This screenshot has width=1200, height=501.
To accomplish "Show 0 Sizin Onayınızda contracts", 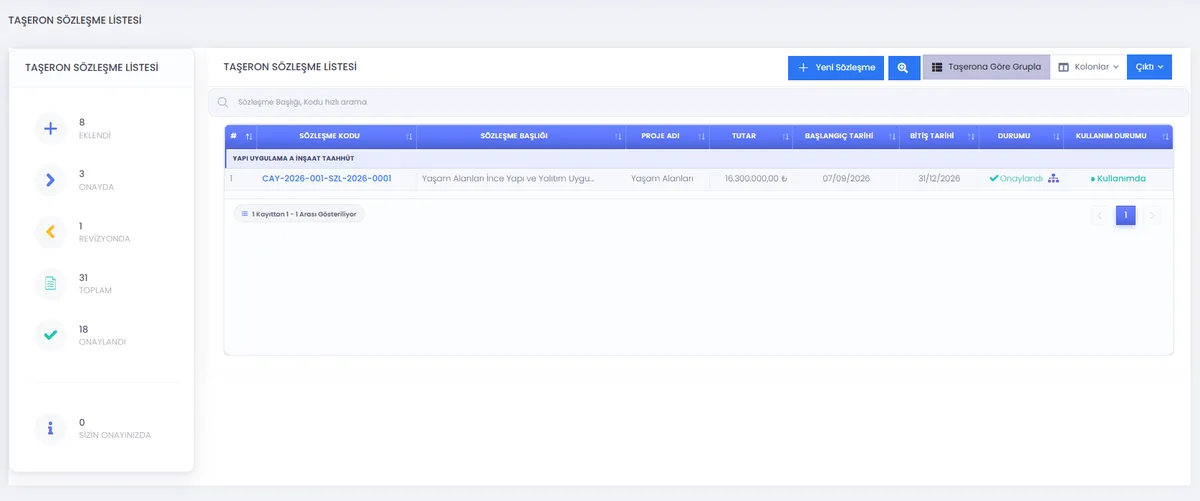I will (115, 429).
